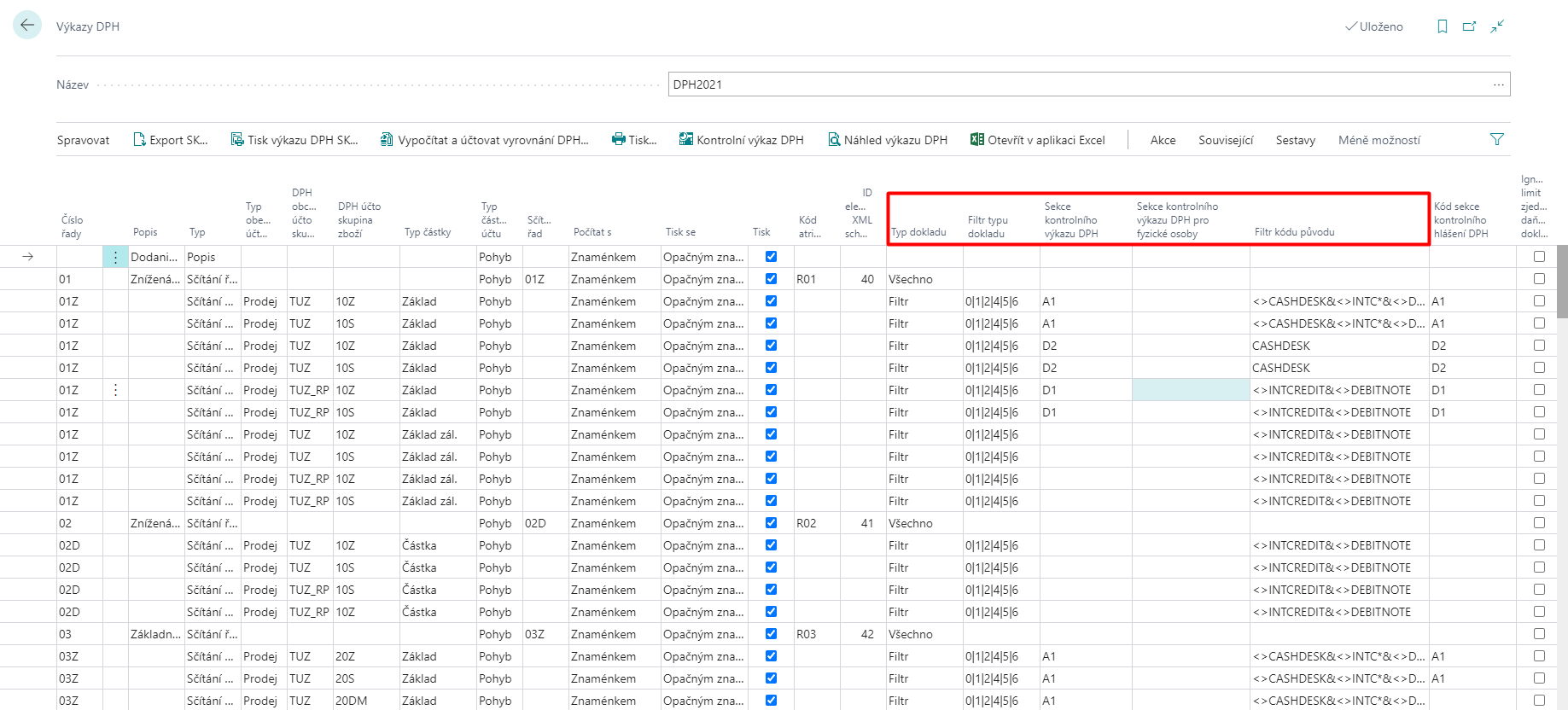
Task: Expand the Související menu
Action: [x=1225, y=140]
